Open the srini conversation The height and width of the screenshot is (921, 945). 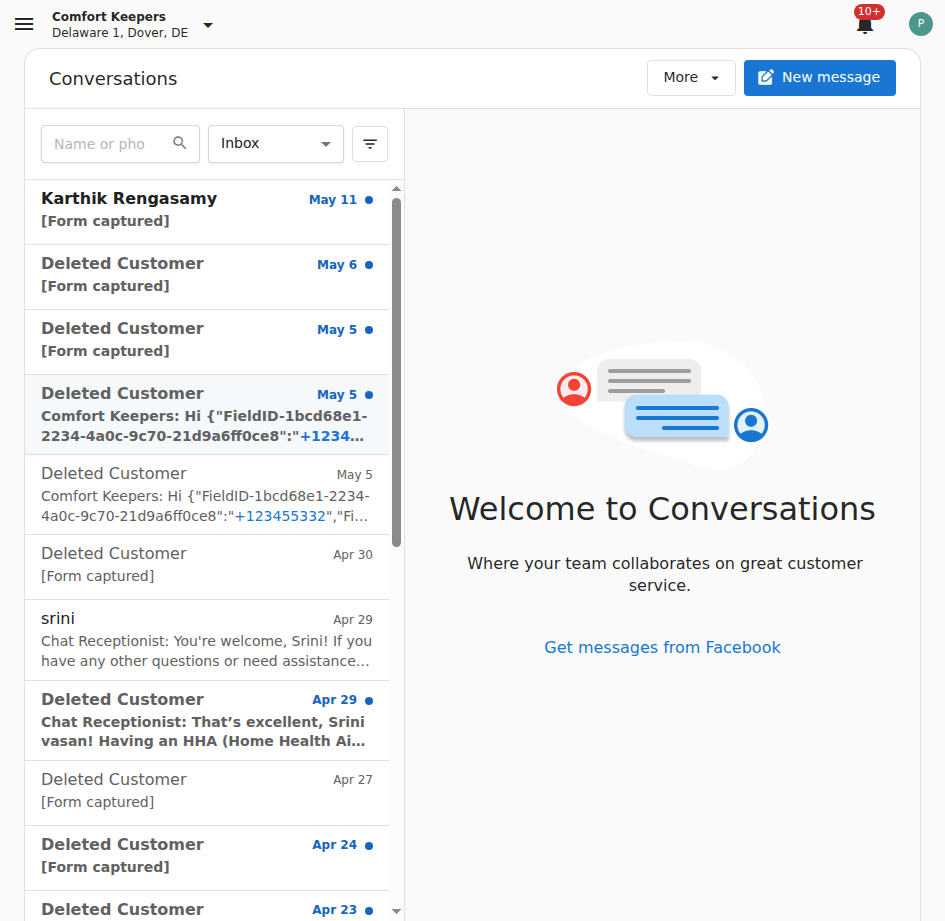(x=207, y=640)
